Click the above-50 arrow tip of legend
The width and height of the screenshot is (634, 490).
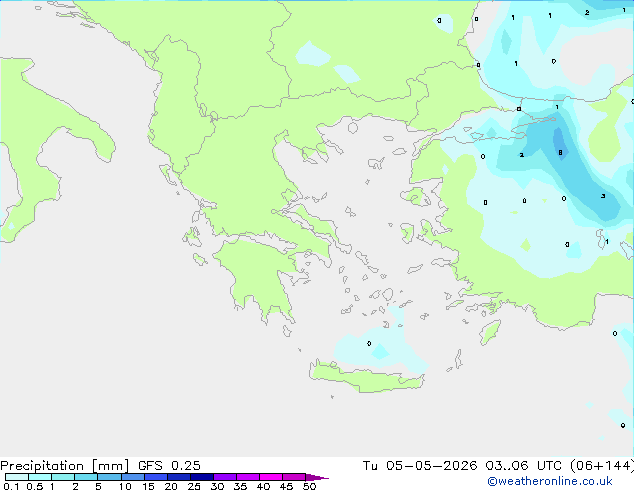pyautogui.click(x=317, y=477)
